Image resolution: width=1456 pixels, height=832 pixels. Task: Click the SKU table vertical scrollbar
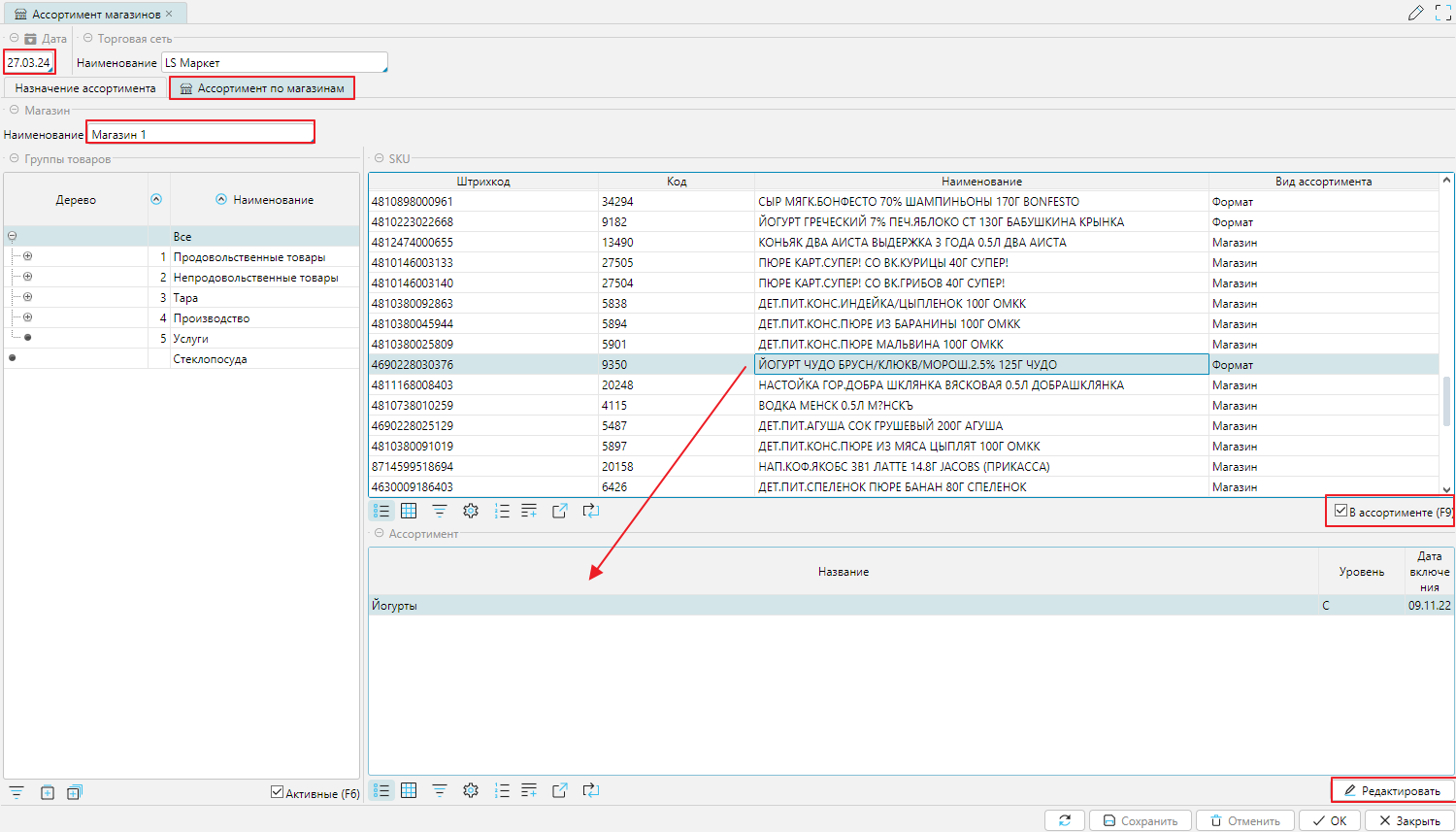tap(1446, 400)
